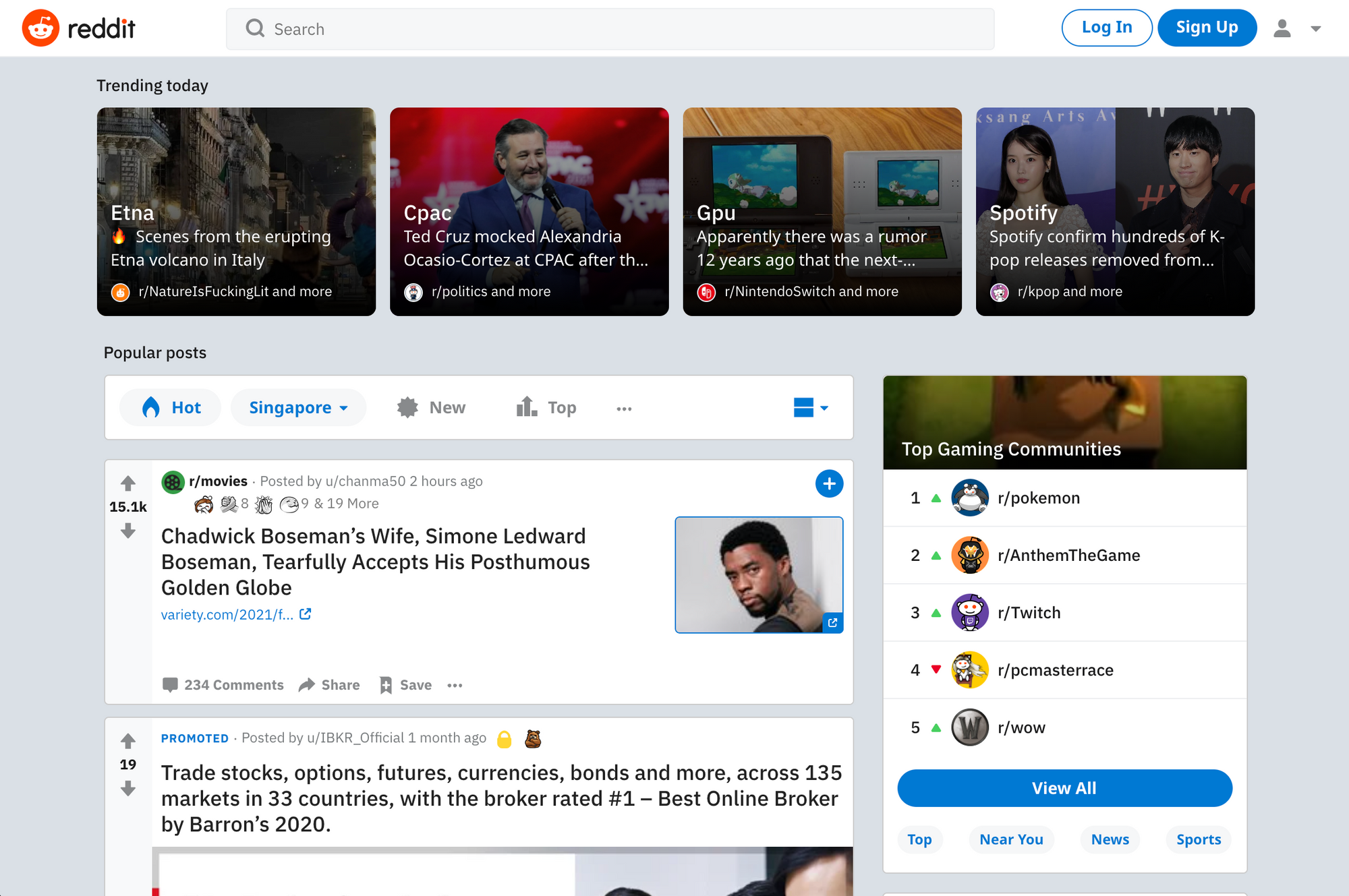Open r/pcmasterrace community
This screenshot has height=896, width=1349.
pos(1056,669)
